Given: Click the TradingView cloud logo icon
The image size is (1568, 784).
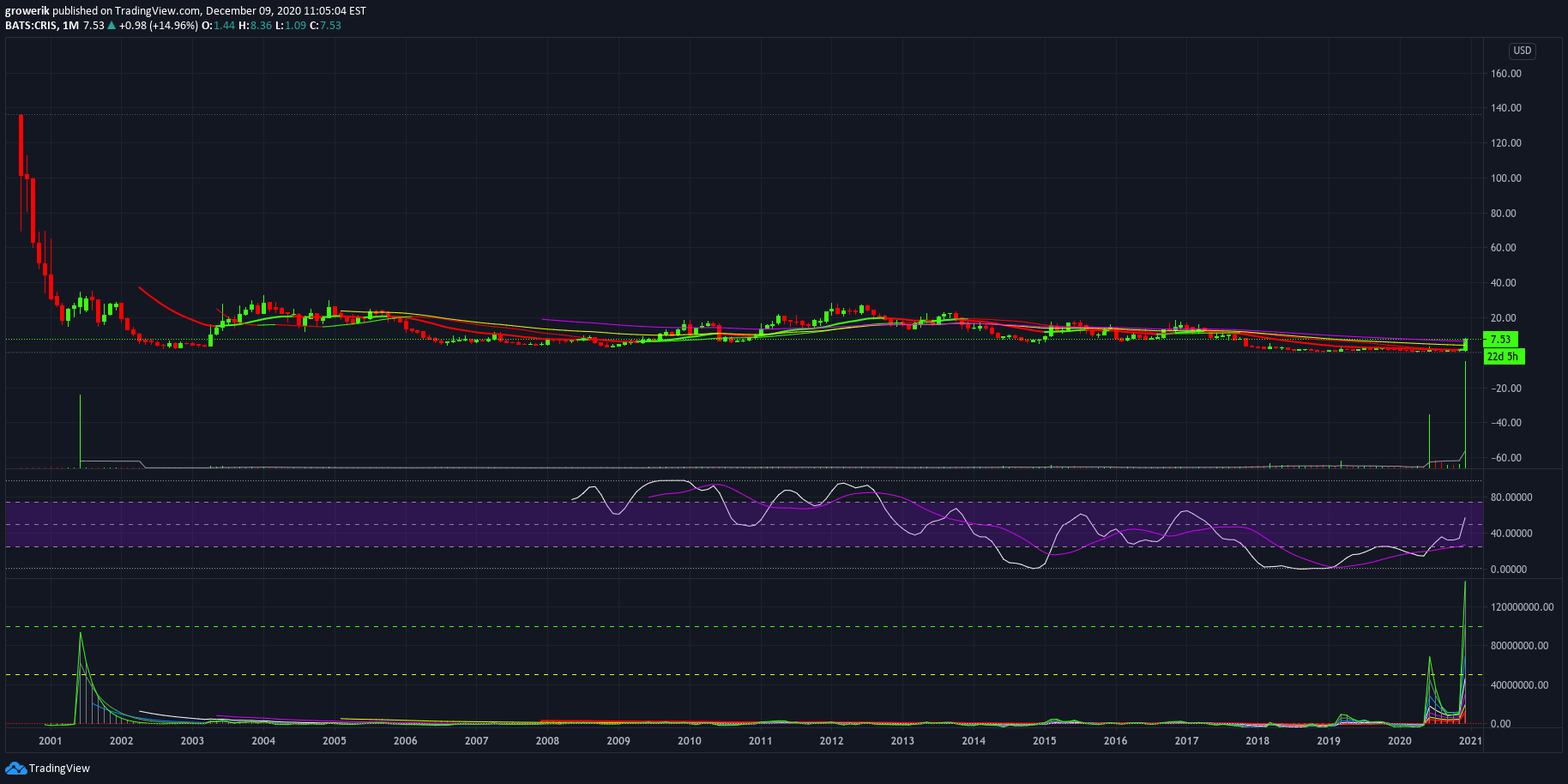Looking at the screenshot, I should (x=15, y=768).
